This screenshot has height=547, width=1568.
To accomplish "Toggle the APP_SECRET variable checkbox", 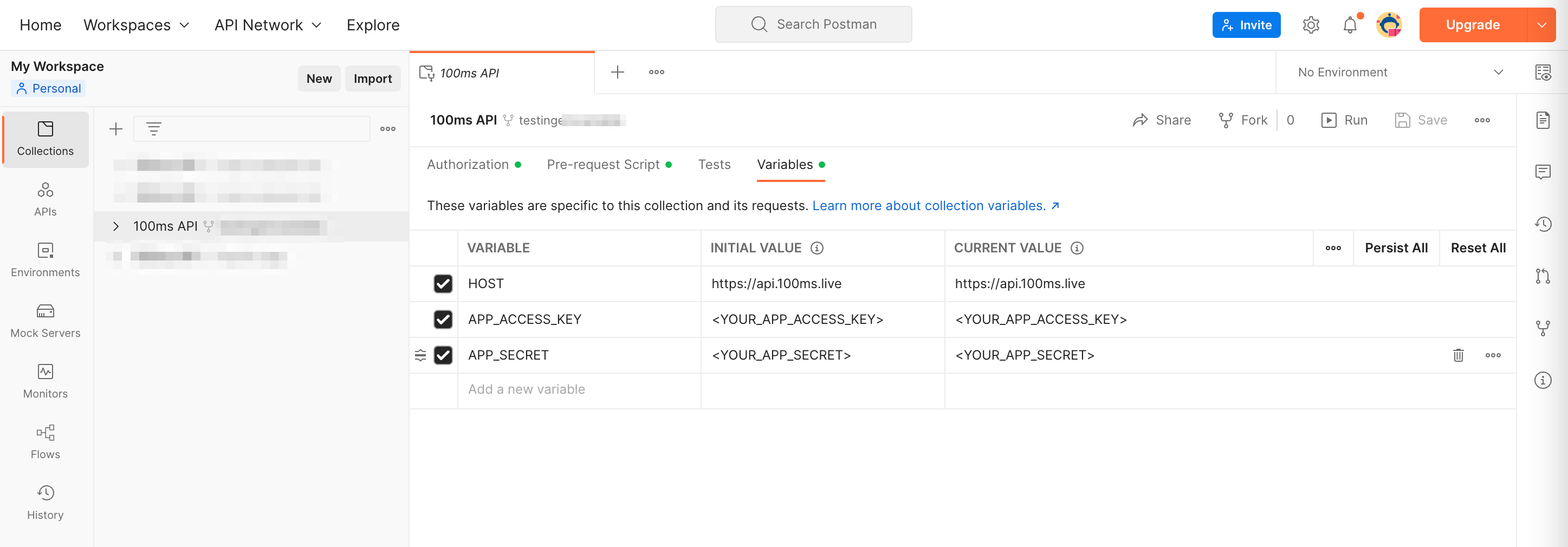I will coord(443,355).
